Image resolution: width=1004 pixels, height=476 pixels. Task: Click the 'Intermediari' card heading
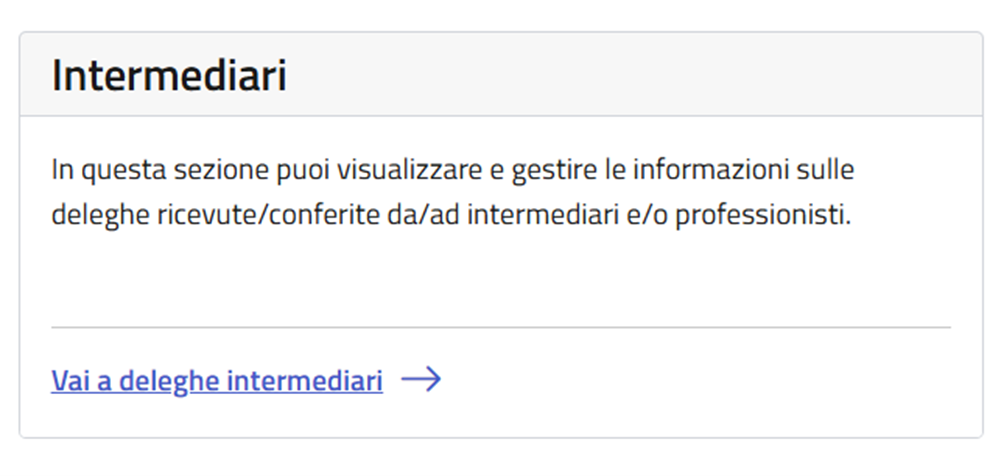[169, 76]
